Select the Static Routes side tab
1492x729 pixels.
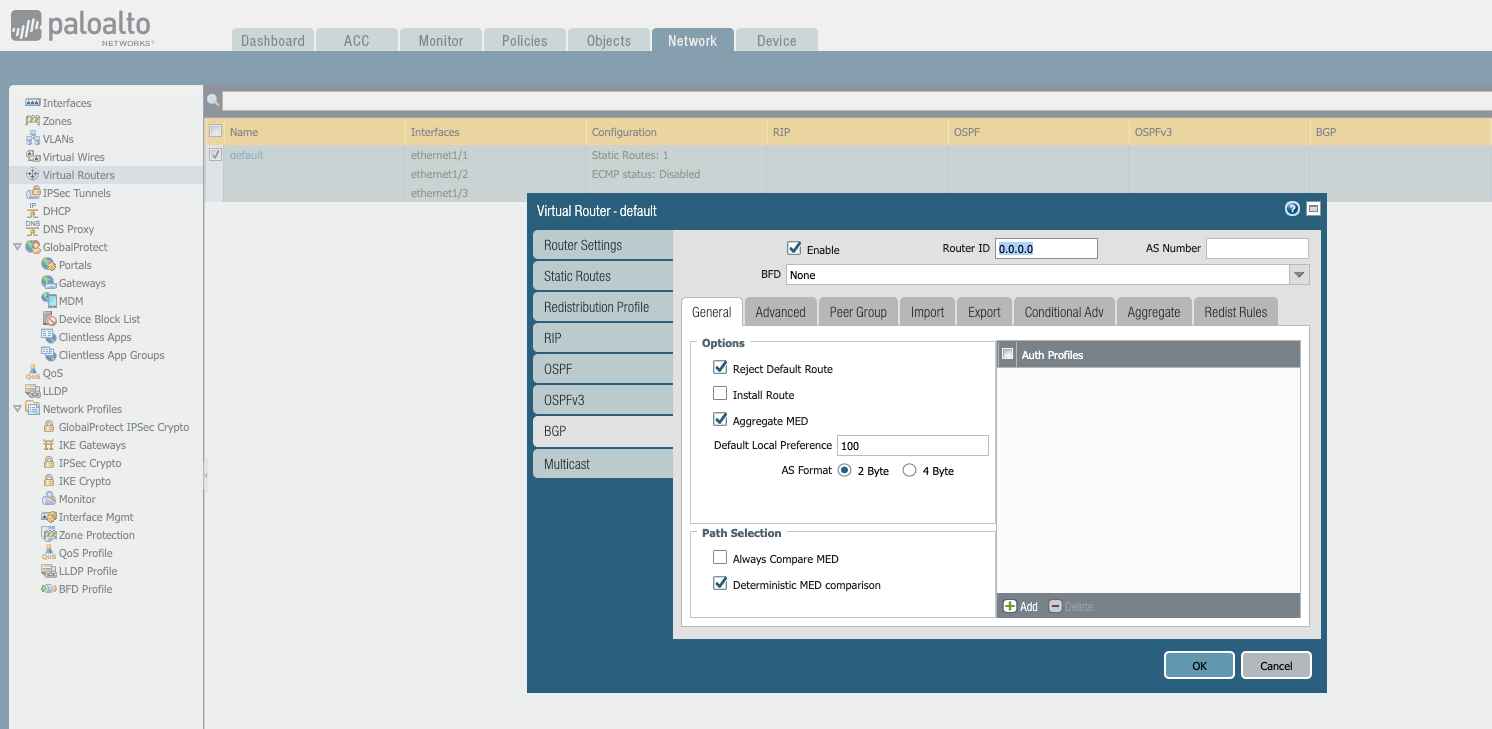pyautogui.click(x=603, y=276)
